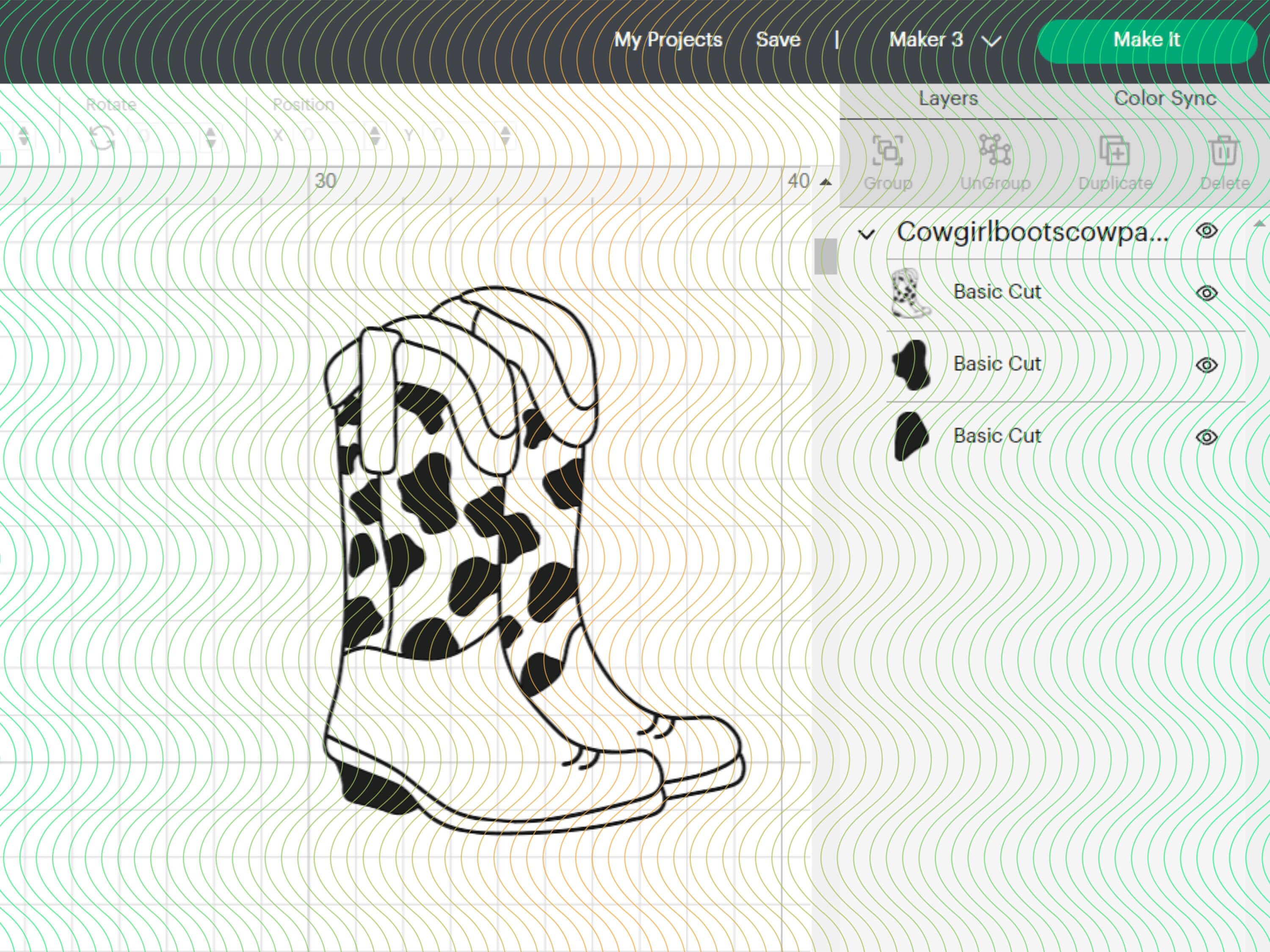1270x952 pixels.
Task: Adjust the Rotate value stepper arrows
Action: point(211,137)
